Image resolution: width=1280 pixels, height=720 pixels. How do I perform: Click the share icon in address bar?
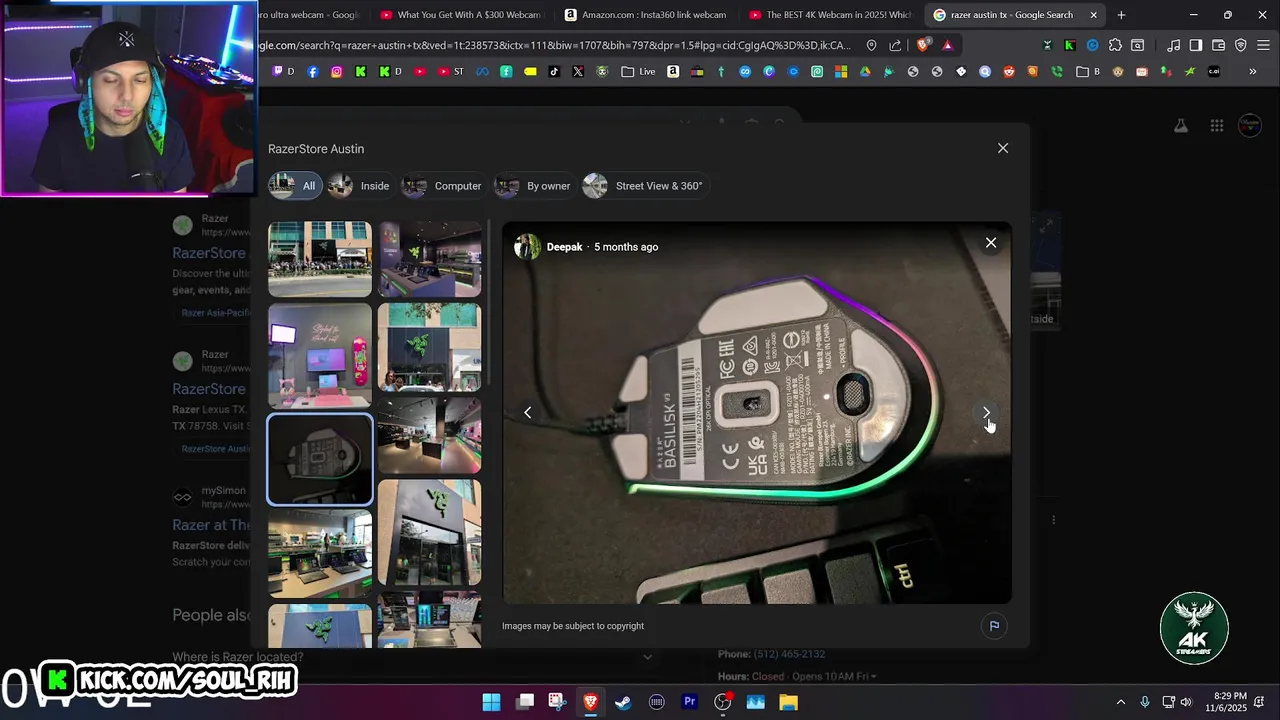[x=895, y=45]
